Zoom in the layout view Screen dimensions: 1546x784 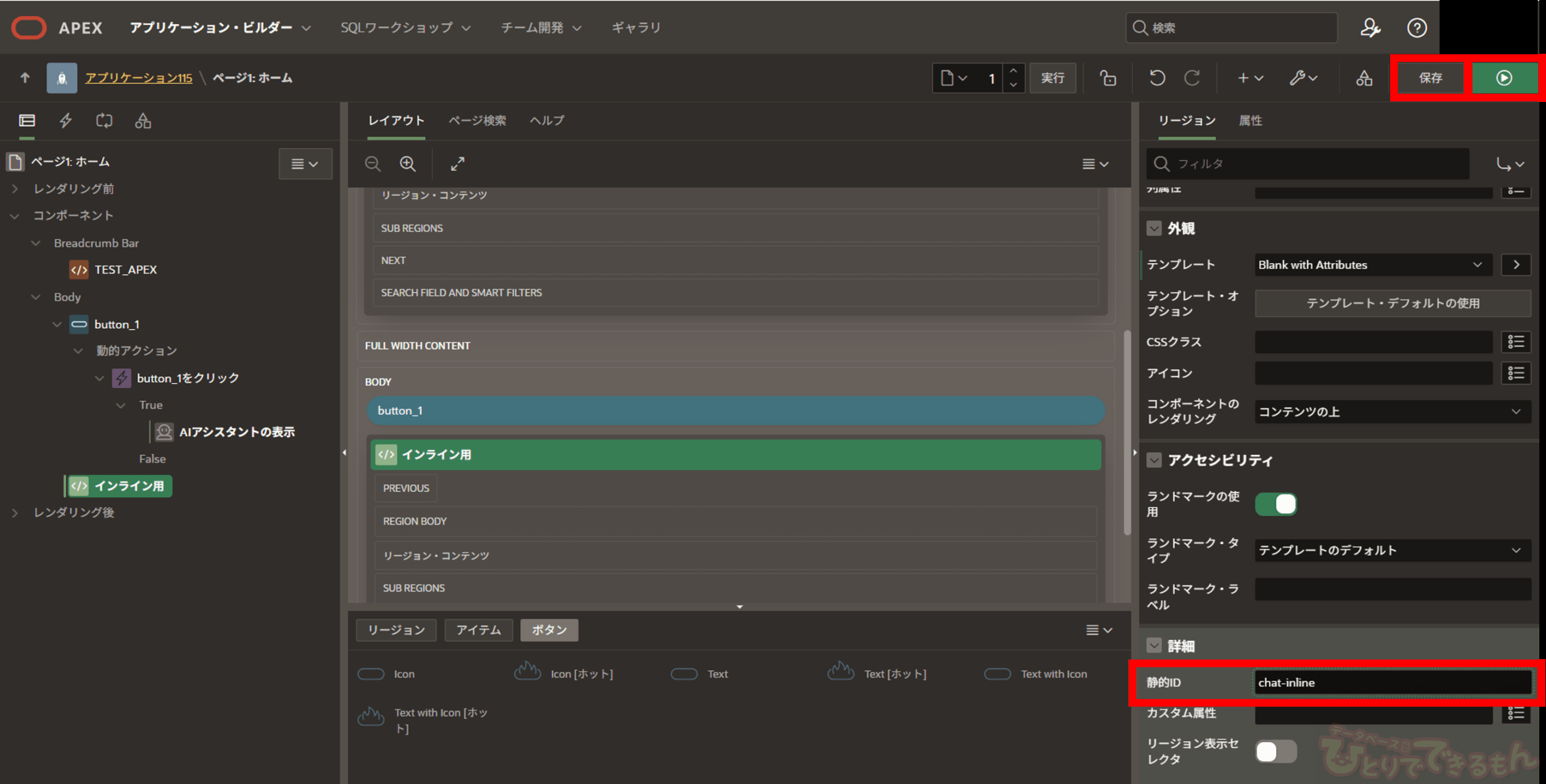[408, 164]
